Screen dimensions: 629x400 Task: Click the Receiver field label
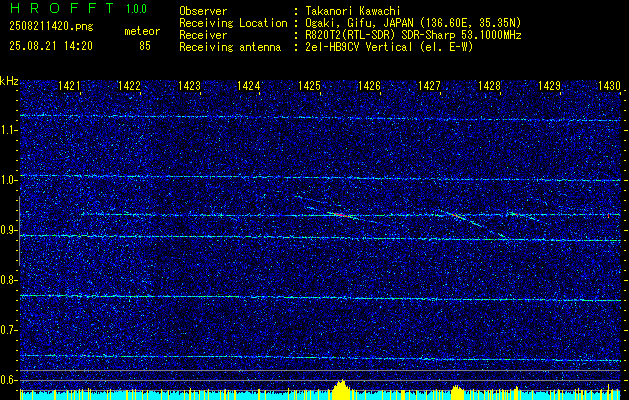click(x=203, y=35)
